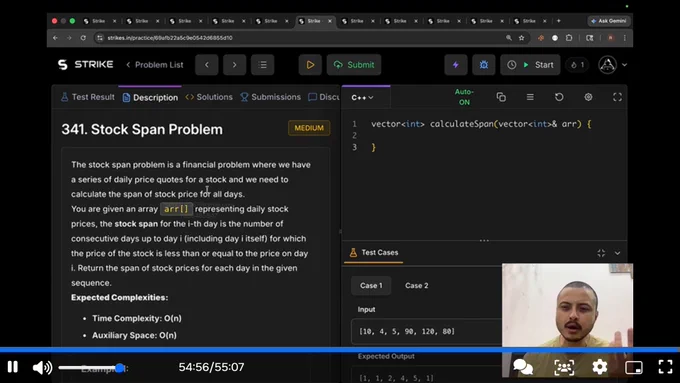
Task: Open the C++ language dropdown
Action: click(x=363, y=98)
